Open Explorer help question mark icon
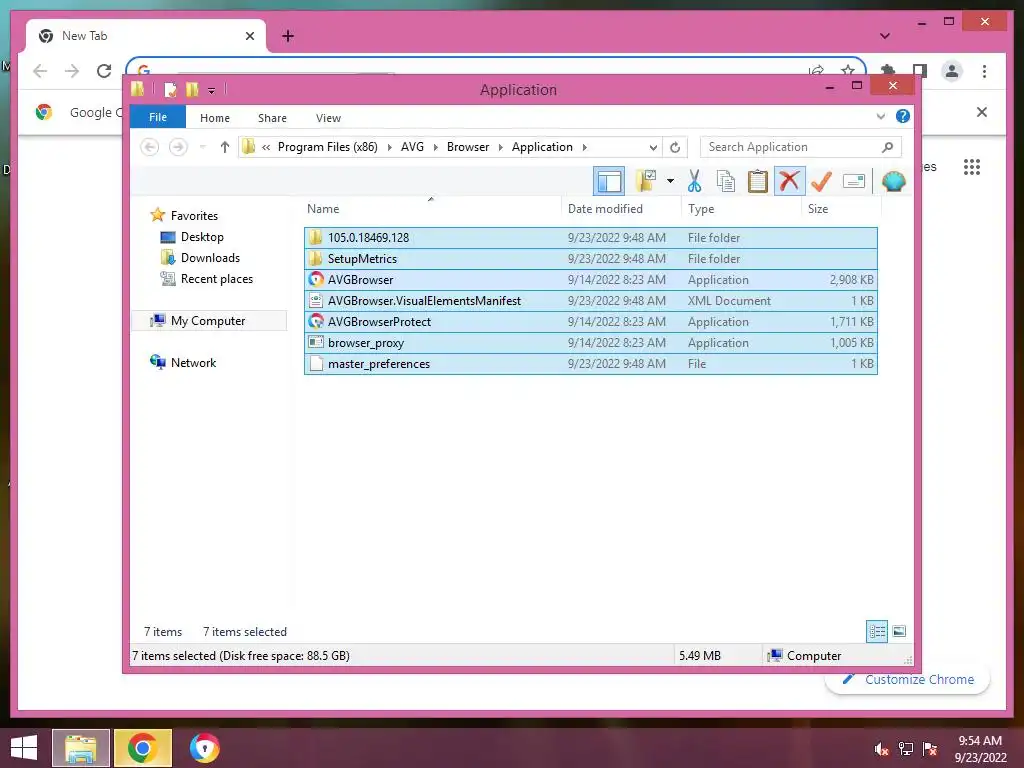This screenshot has width=1024, height=768. tap(903, 116)
